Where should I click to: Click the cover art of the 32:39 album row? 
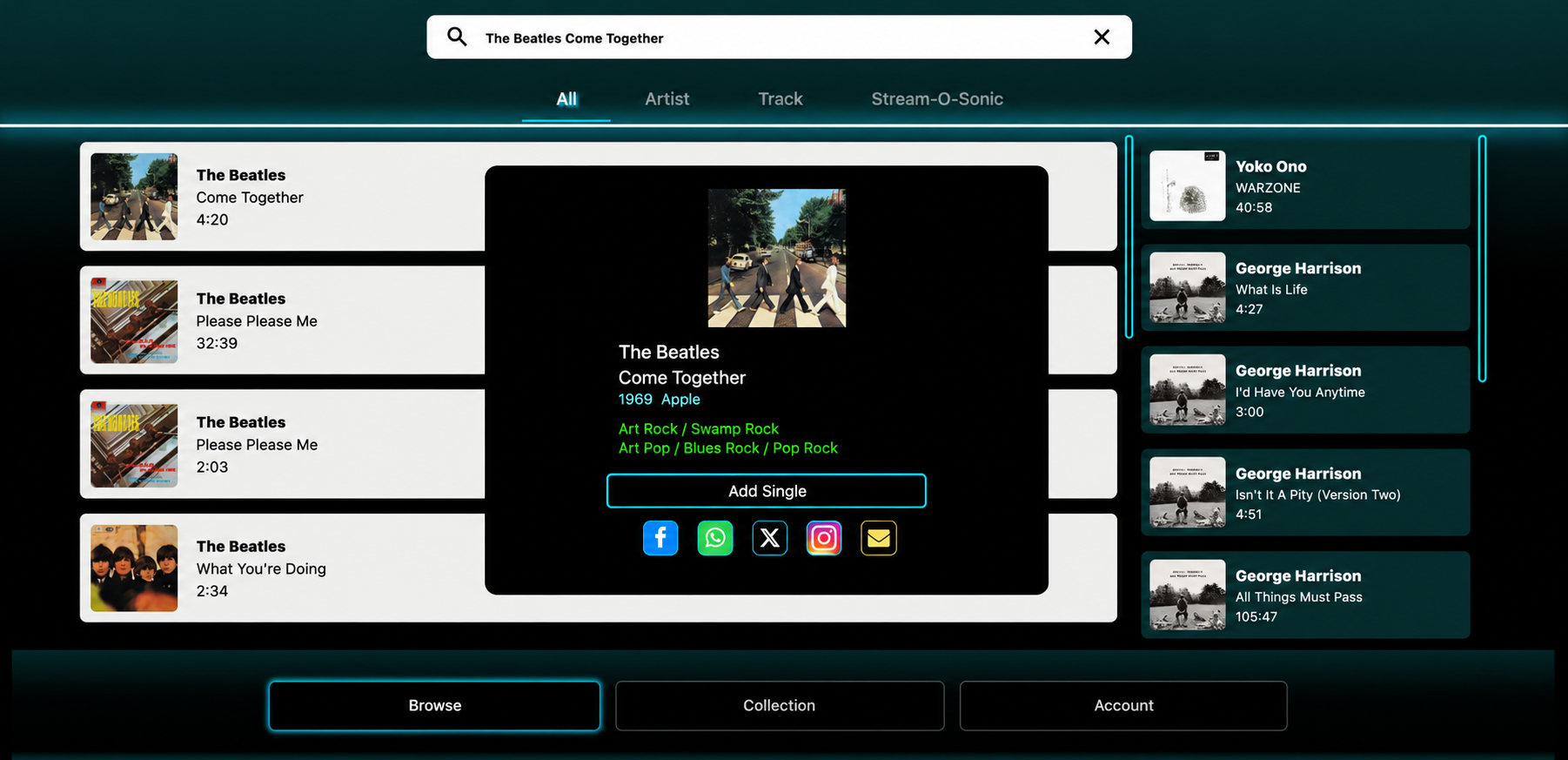click(x=134, y=320)
